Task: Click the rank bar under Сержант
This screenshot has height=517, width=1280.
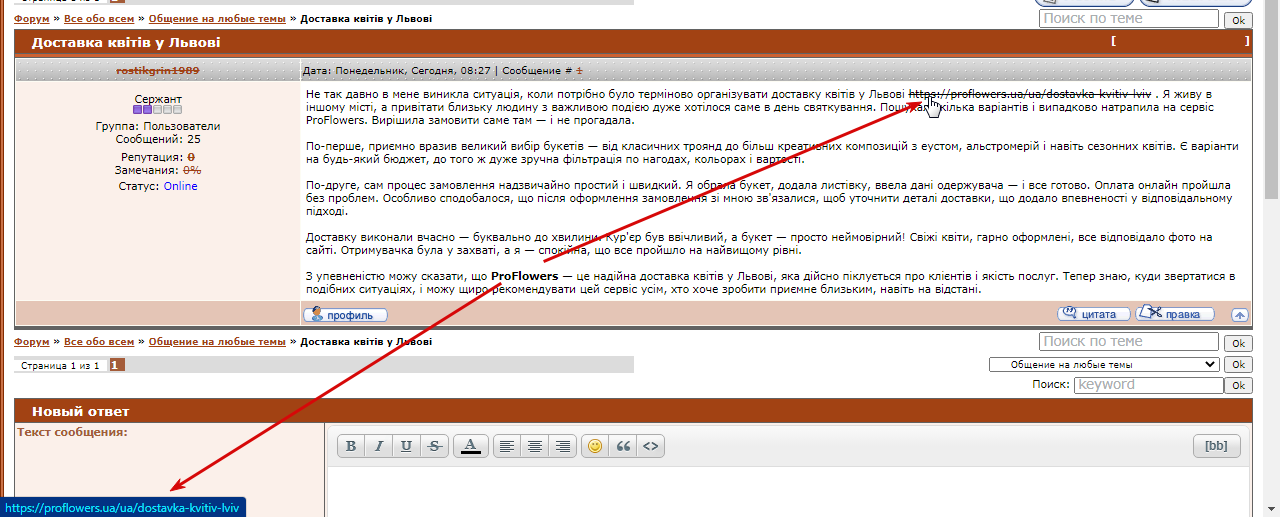Action: [x=158, y=110]
